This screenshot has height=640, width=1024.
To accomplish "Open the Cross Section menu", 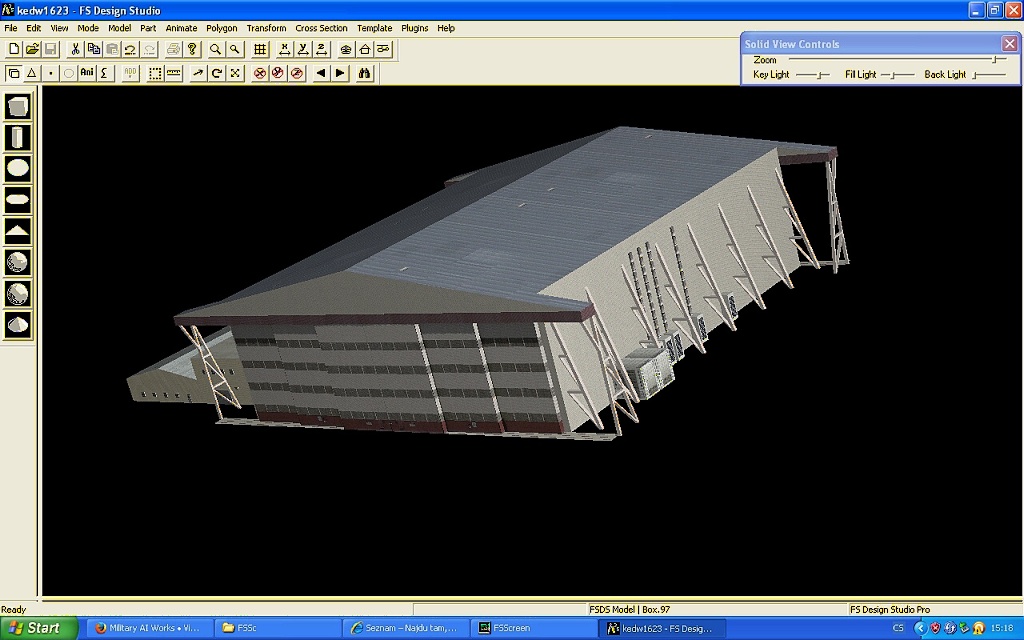I will pyautogui.click(x=321, y=28).
